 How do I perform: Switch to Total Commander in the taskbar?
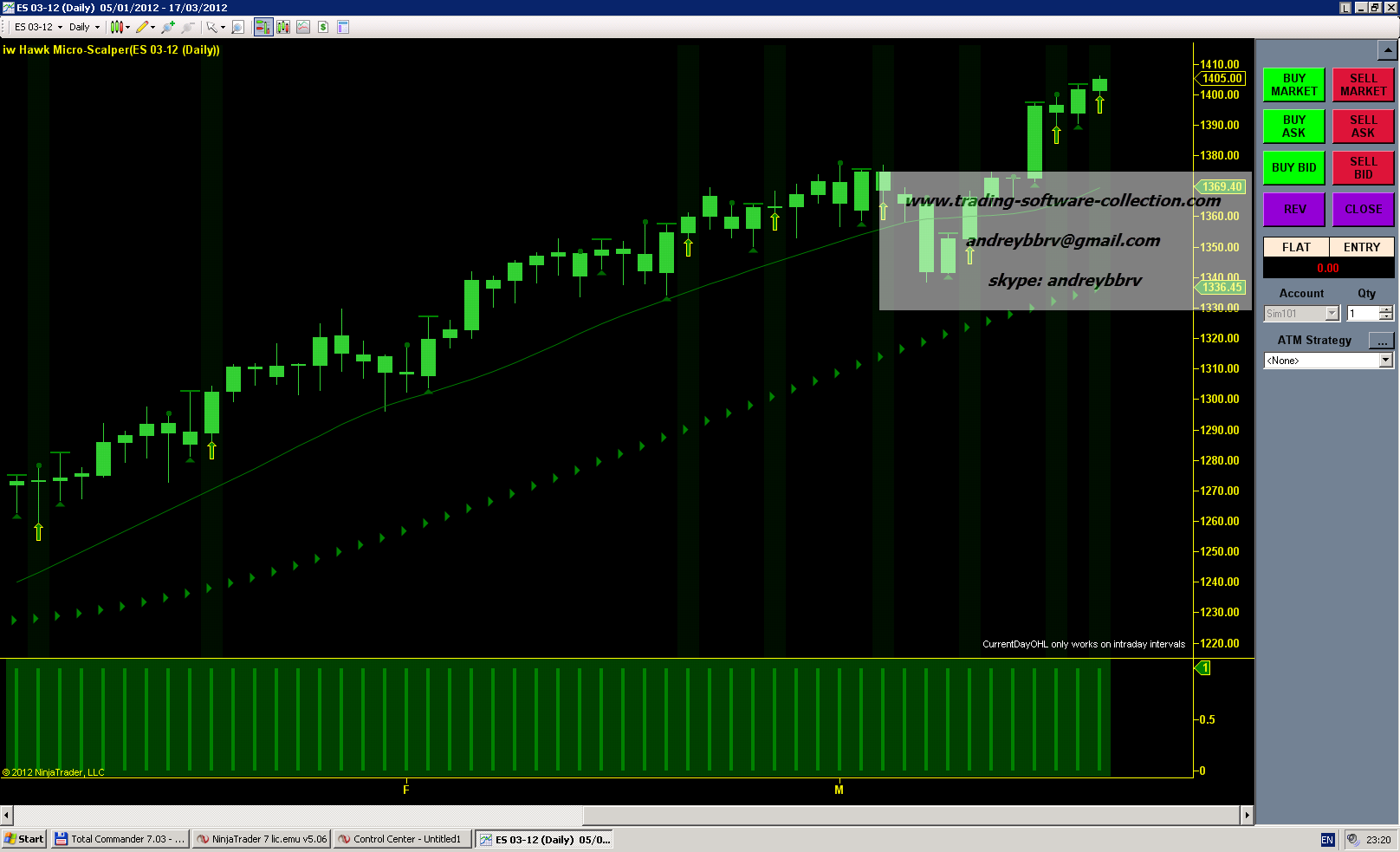tap(120, 839)
